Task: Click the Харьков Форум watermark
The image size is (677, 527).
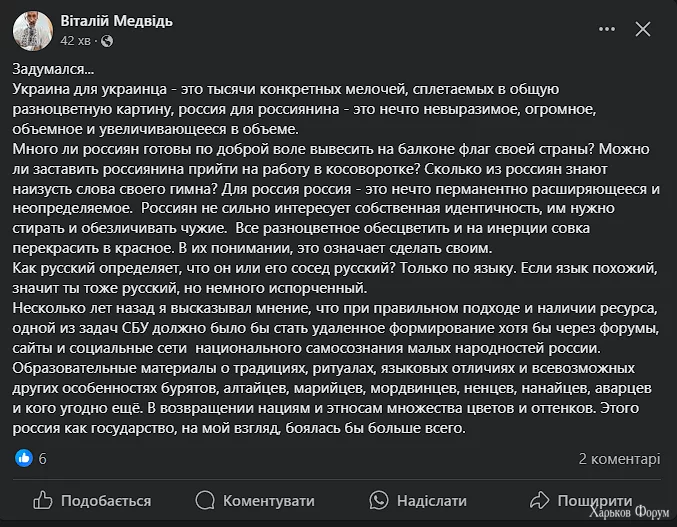Action: (x=629, y=516)
